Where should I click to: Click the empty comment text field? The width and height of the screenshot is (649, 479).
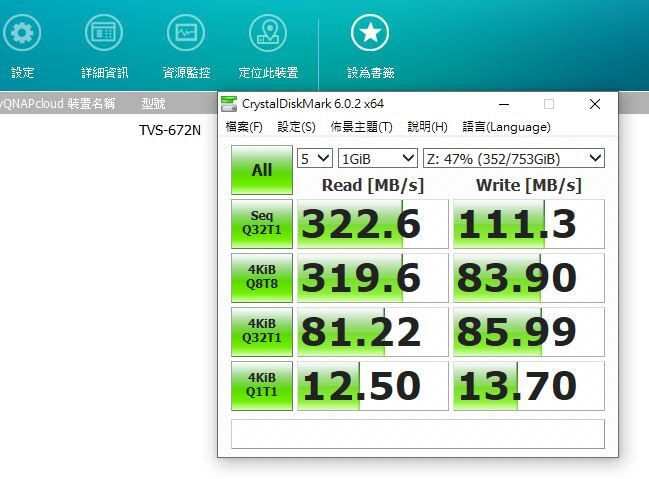point(417,434)
